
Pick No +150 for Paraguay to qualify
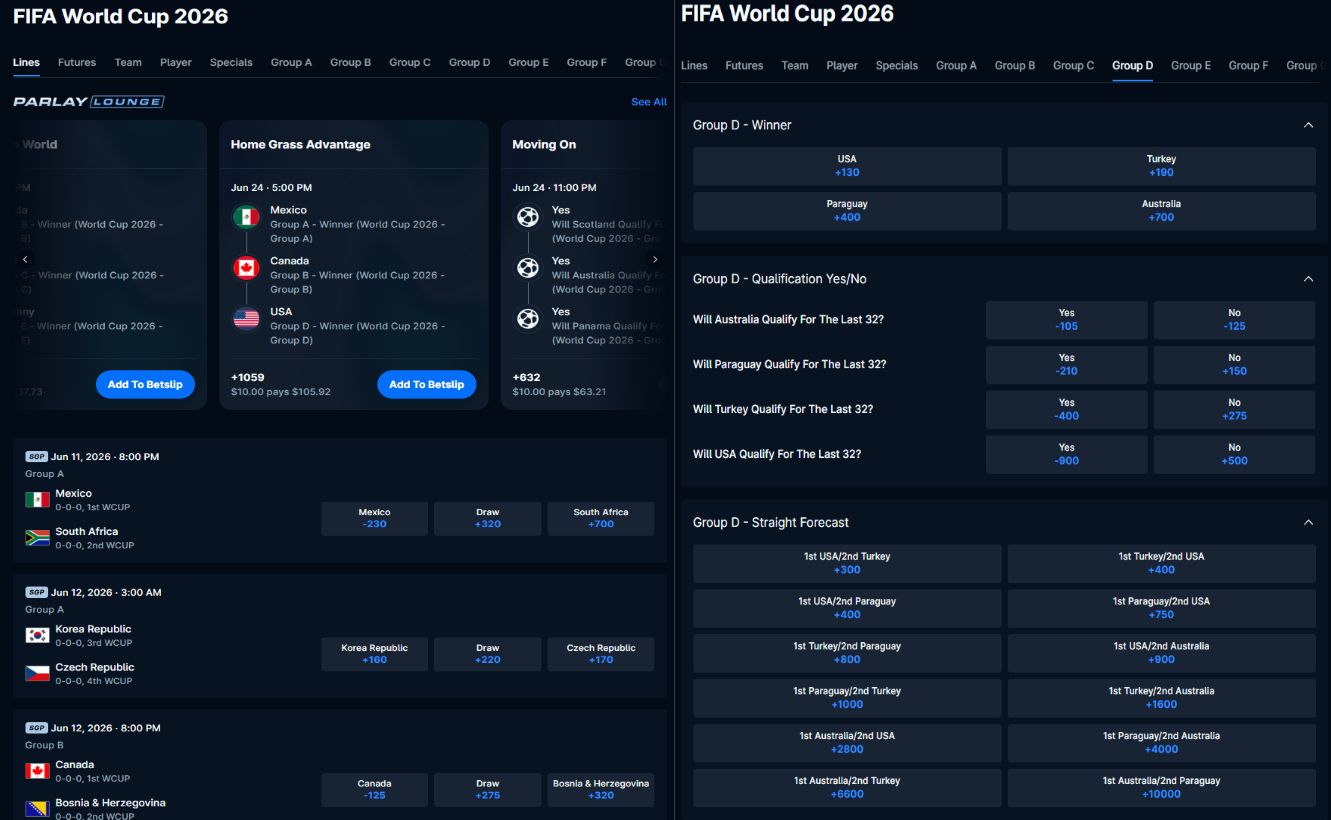pyautogui.click(x=1234, y=364)
